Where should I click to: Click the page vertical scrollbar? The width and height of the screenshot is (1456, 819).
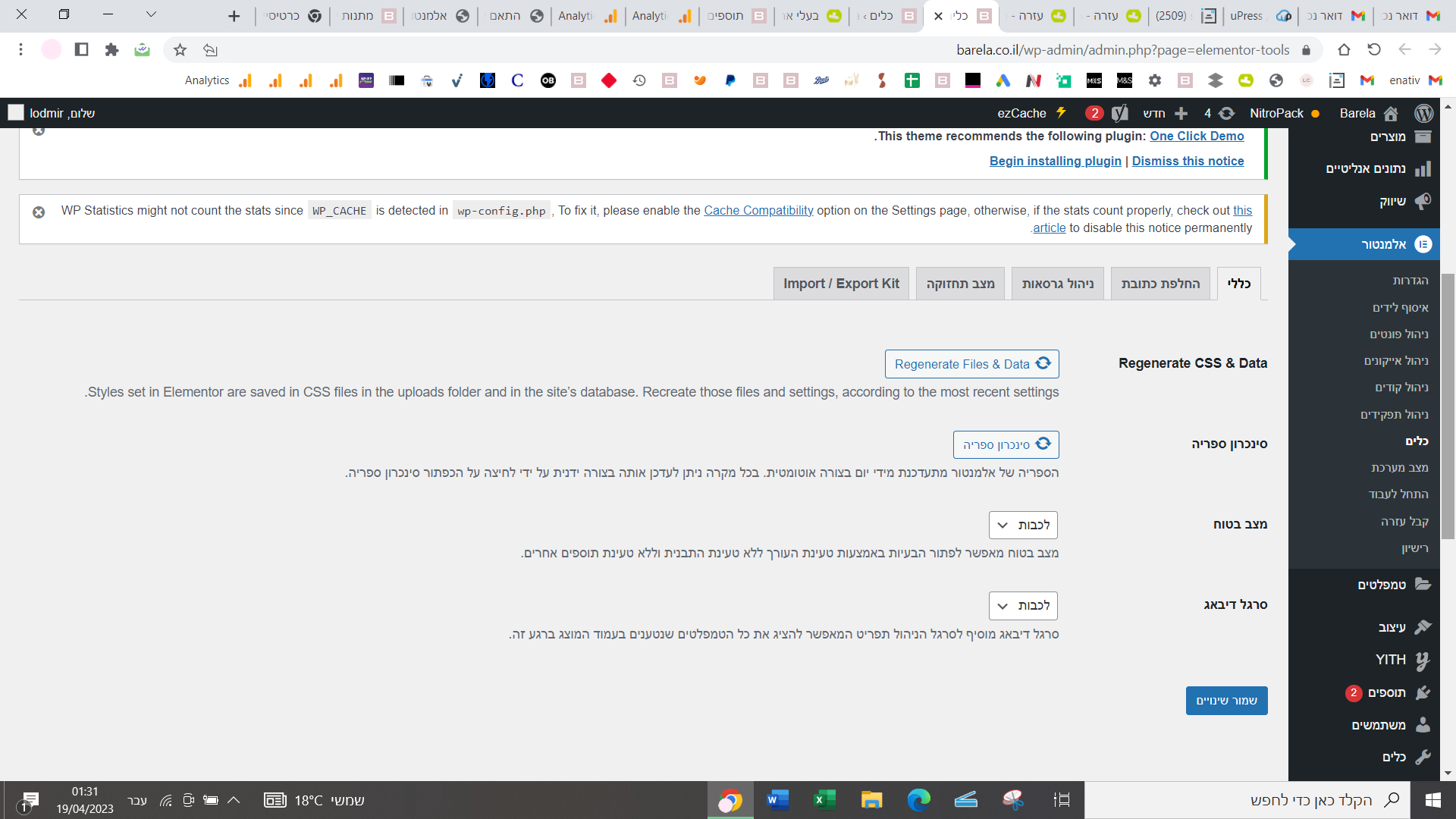1448,406
